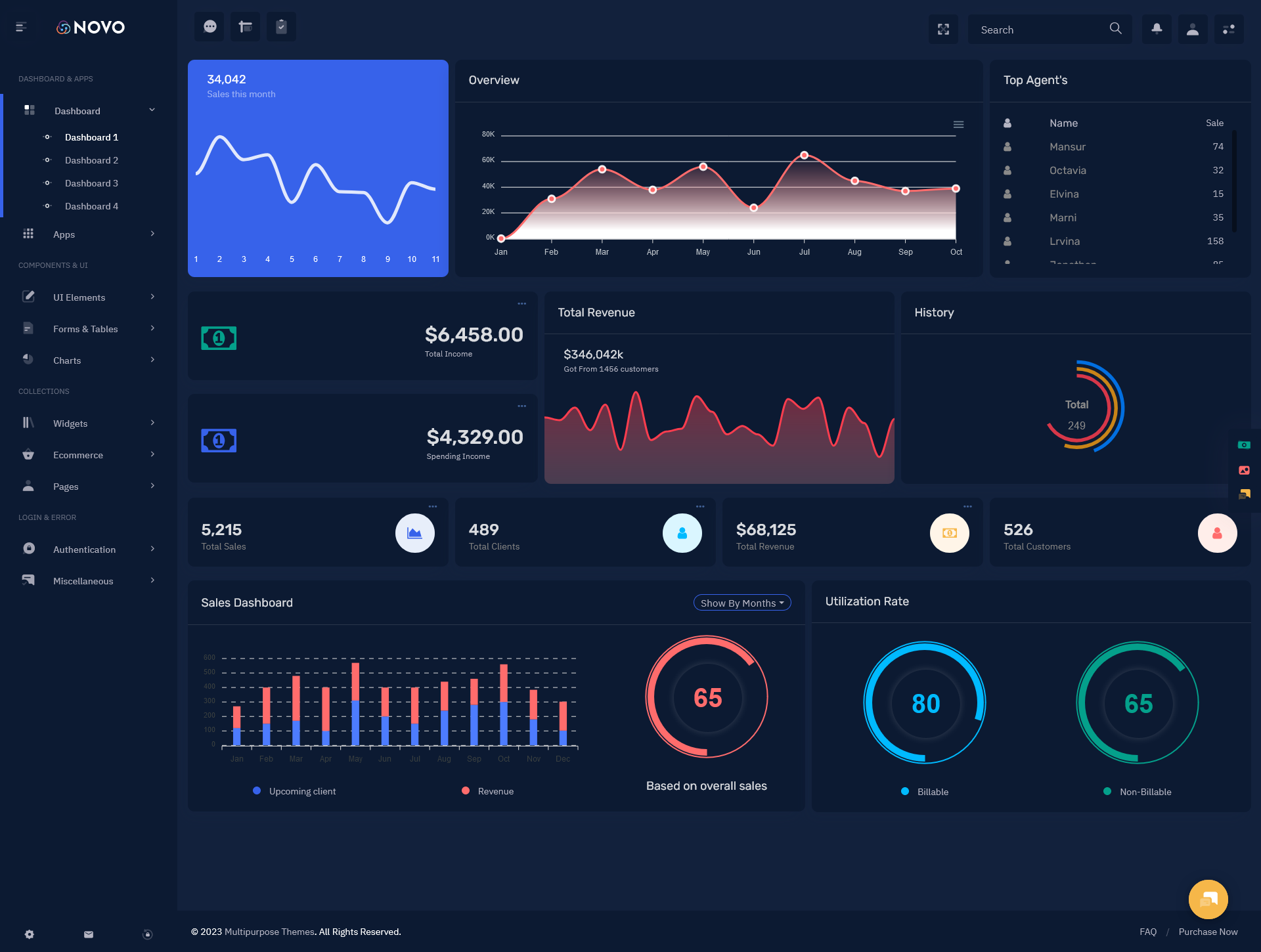Open the mail icon in sidebar footer
The height and width of the screenshot is (952, 1261).
[x=89, y=934]
